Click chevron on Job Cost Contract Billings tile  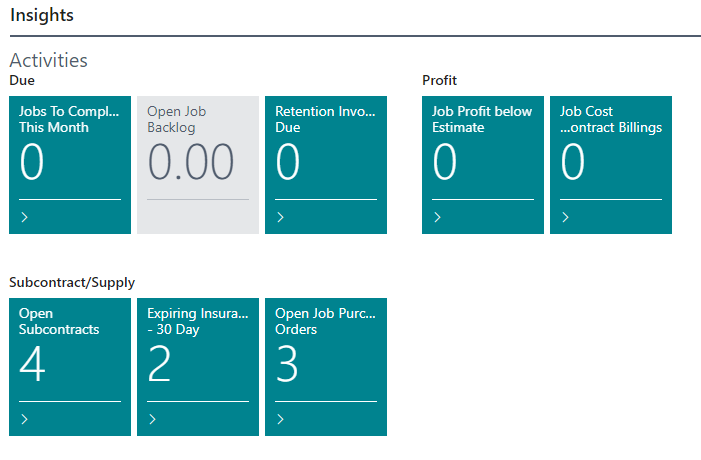pyautogui.click(x=565, y=217)
